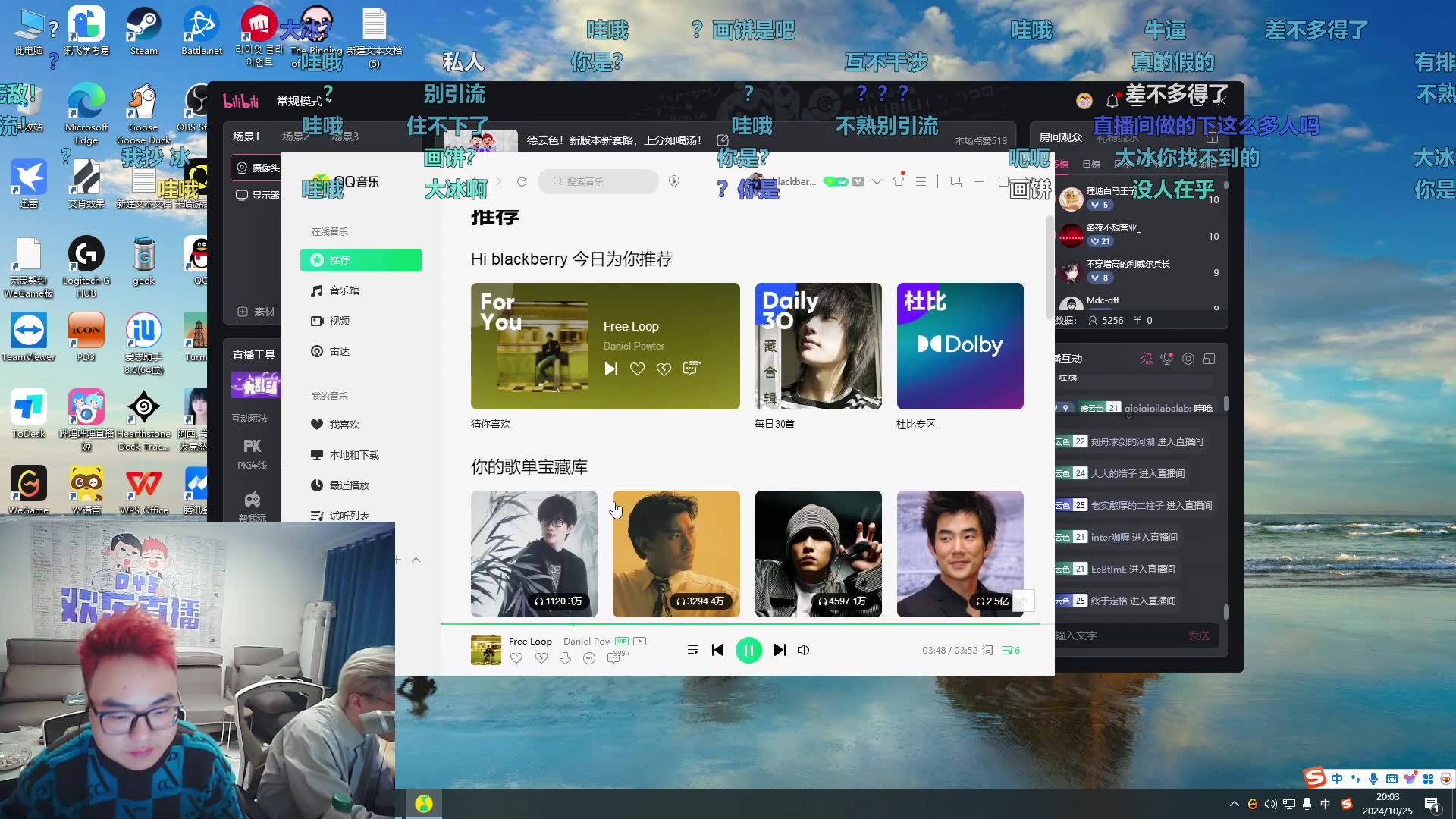The width and height of the screenshot is (1456, 819).
Task: Dislike current song with broken heart icon in player bar
Action: pos(541,658)
